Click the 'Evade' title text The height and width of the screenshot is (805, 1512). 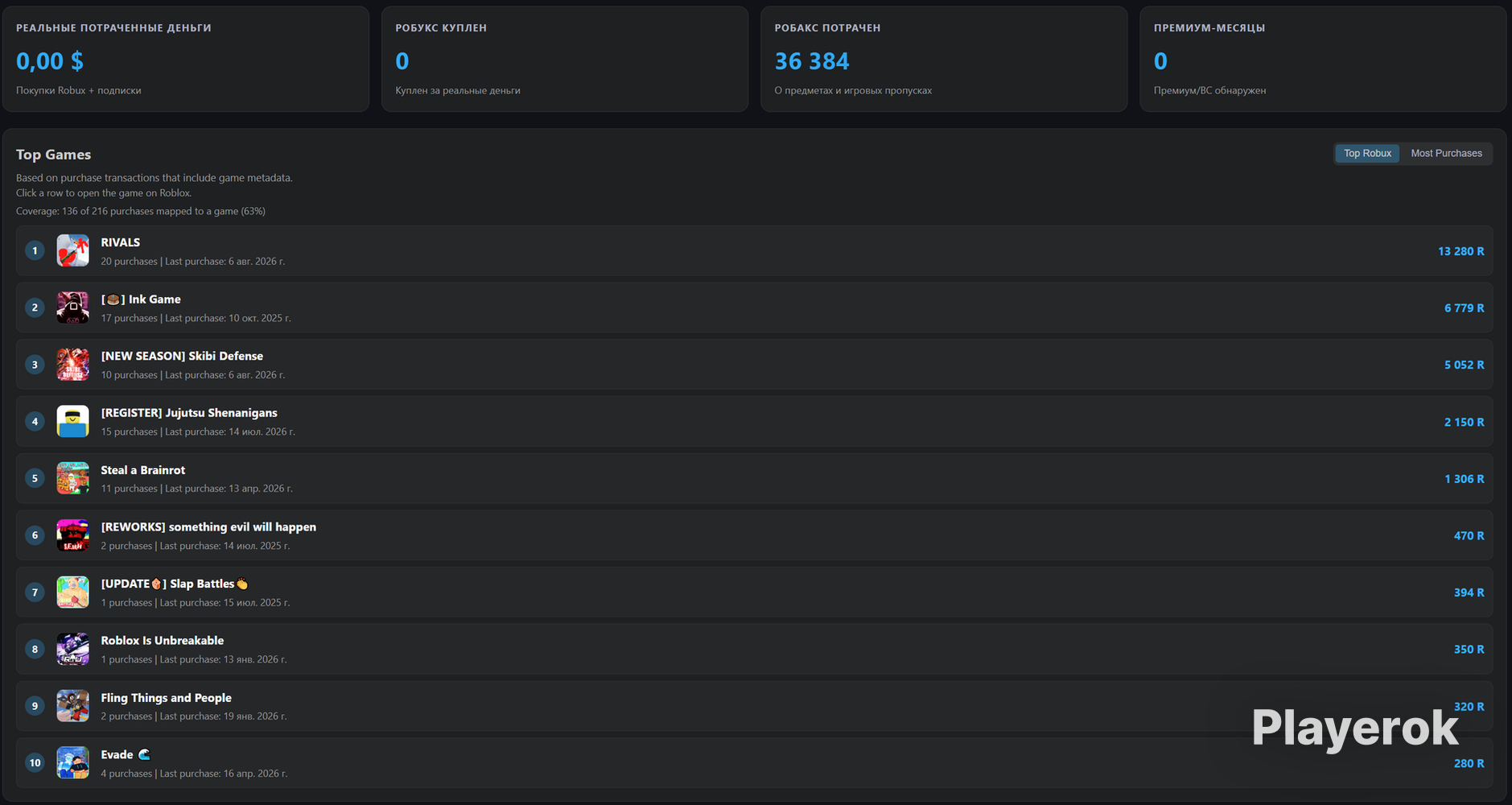[x=126, y=755]
